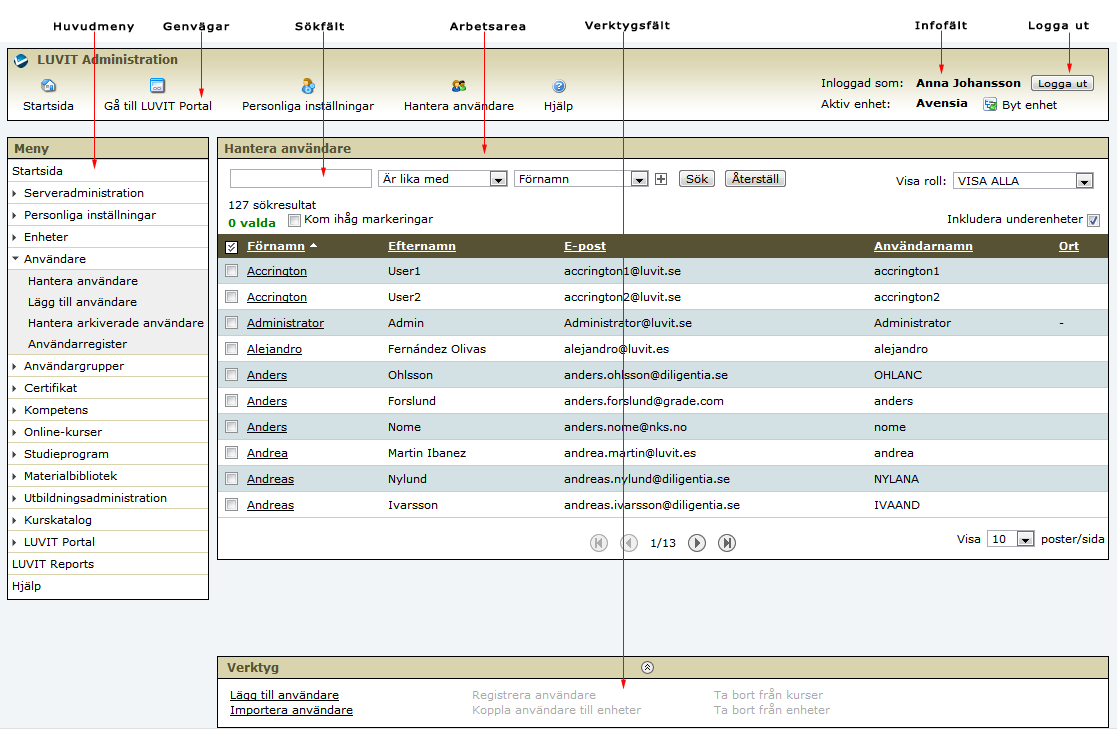Select the checkbox for accrington2 row
The width and height of the screenshot is (1117, 729).
[232, 296]
